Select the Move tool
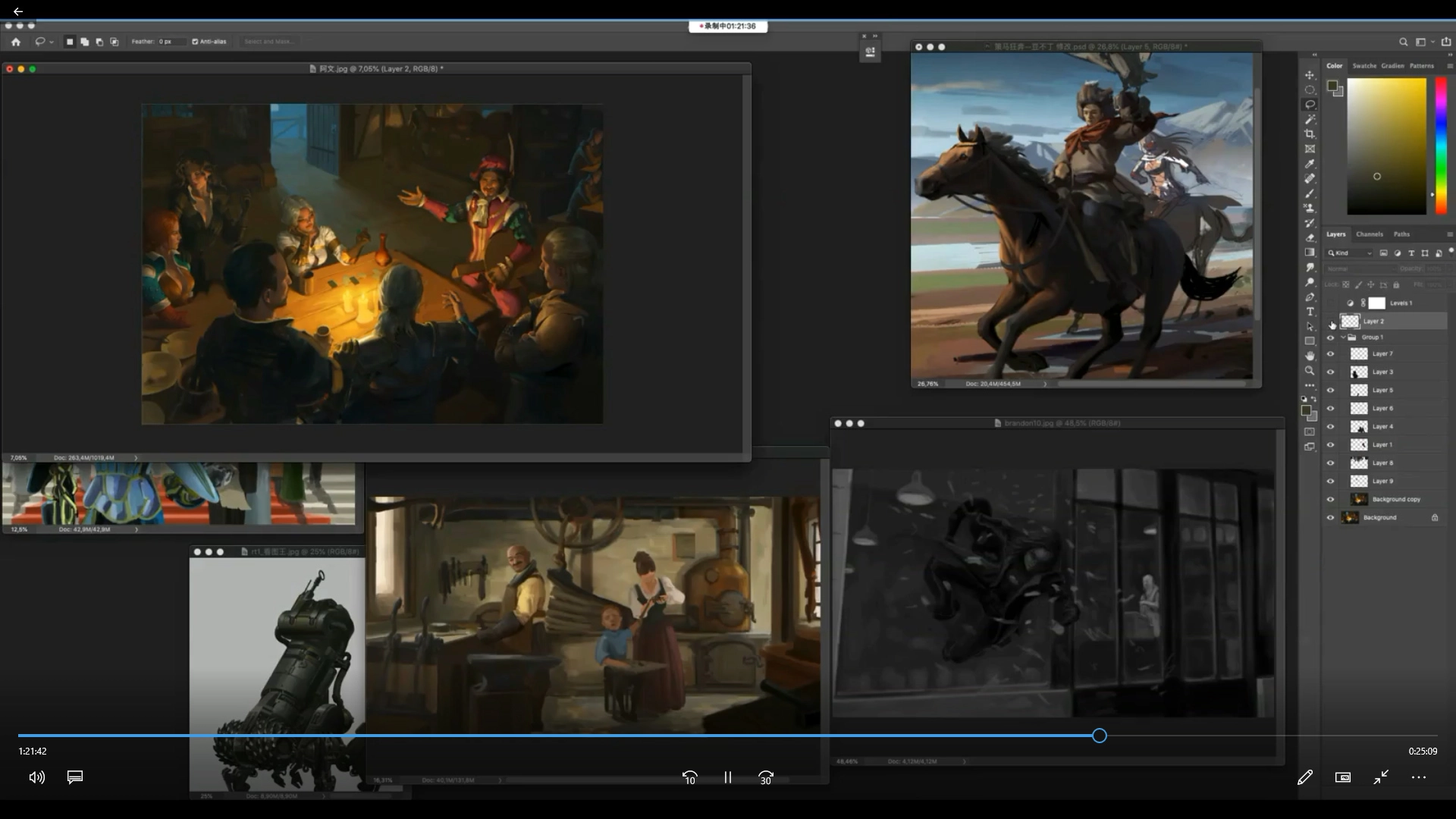 pyautogui.click(x=1310, y=75)
